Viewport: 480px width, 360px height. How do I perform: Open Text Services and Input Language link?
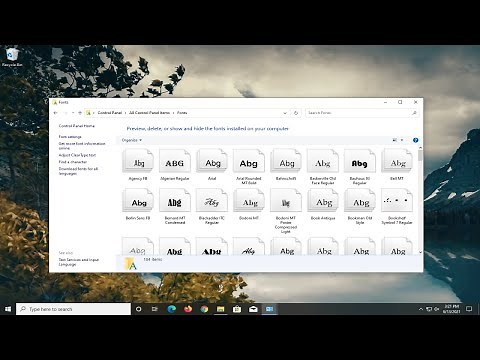click(x=79, y=262)
